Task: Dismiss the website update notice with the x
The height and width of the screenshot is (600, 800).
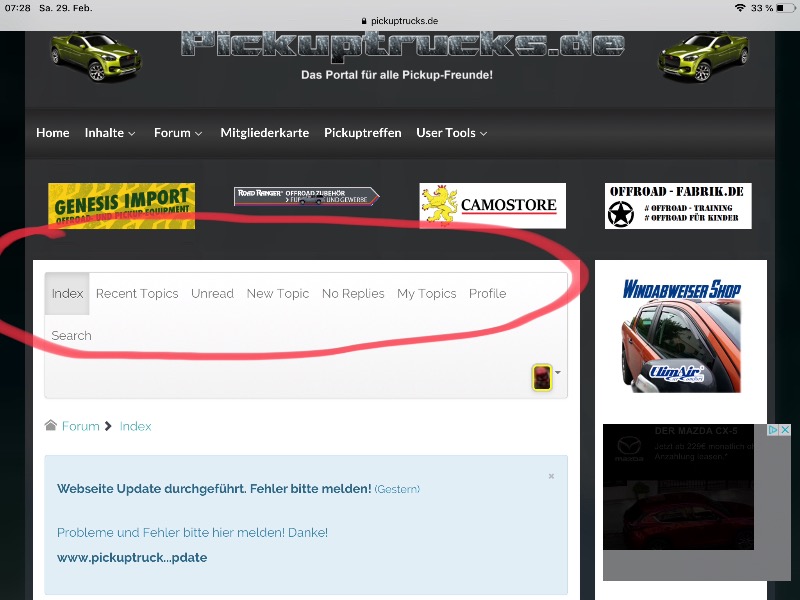Action: pos(551,476)
